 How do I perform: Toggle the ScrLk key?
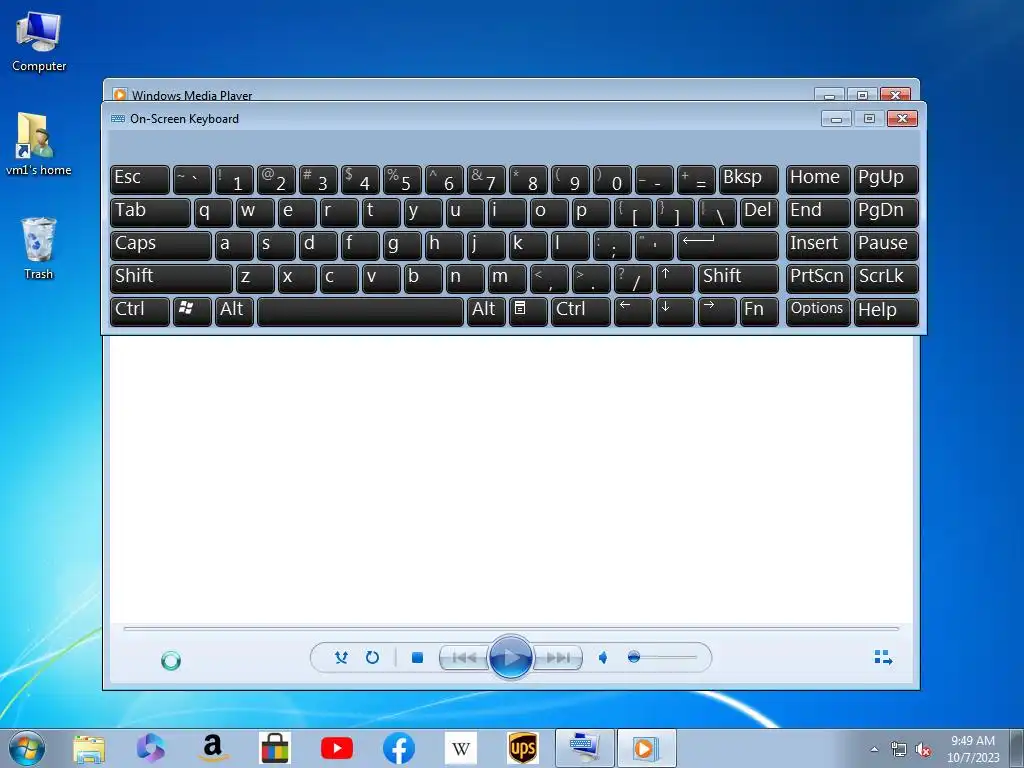tap(886, 278)
